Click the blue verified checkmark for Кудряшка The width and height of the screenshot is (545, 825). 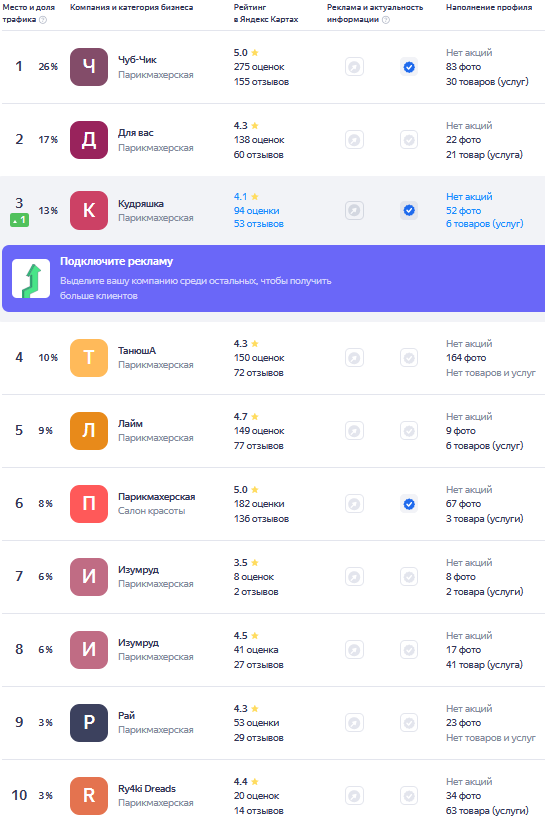point(409,210)
